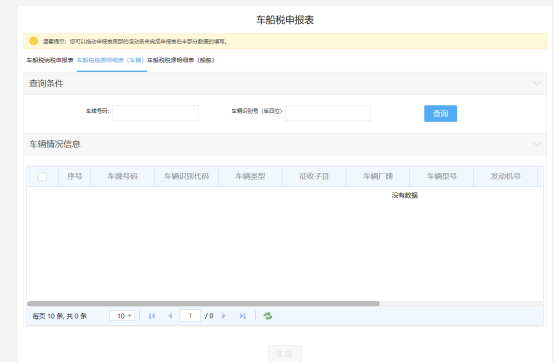
Task: Click the 车船税申报表 page title
Action: (285, 20)
